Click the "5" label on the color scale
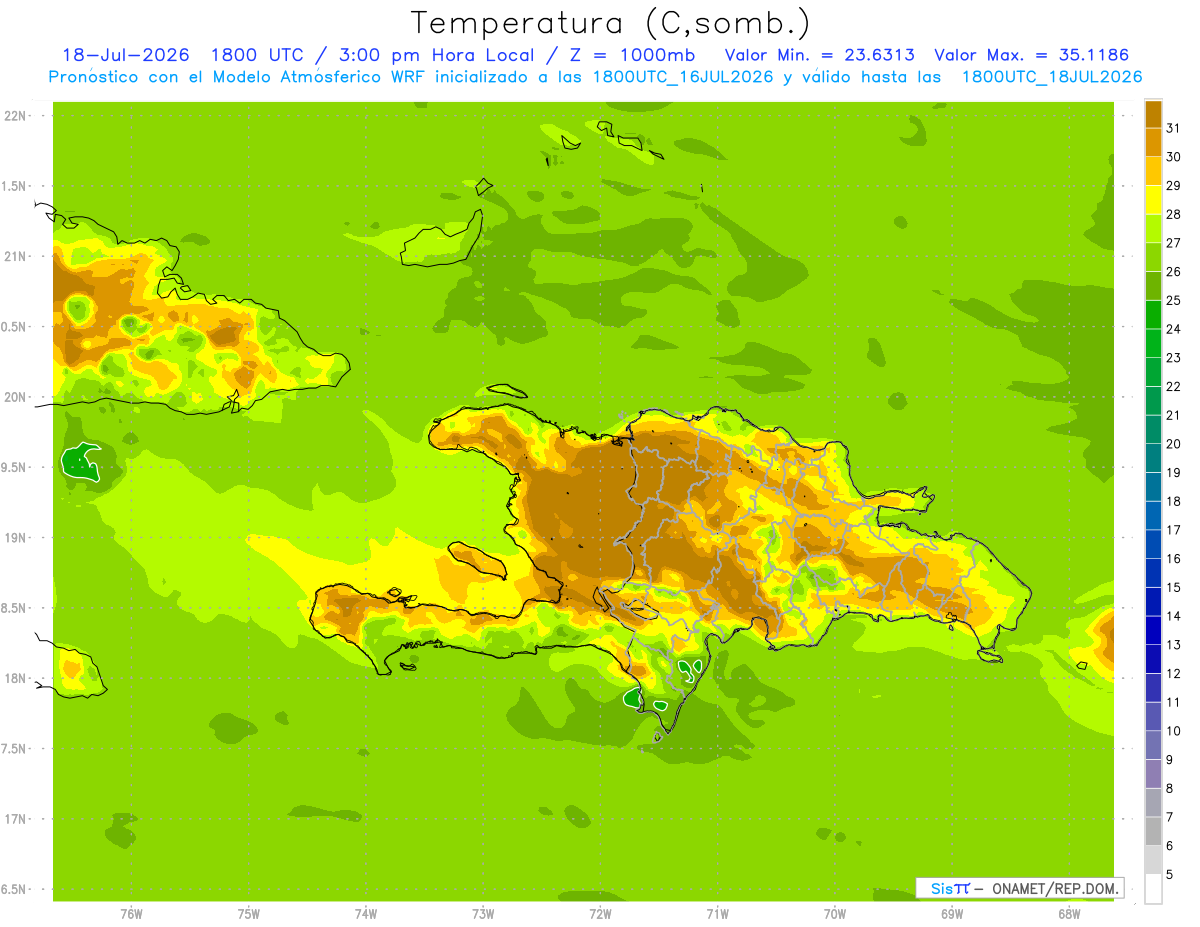This screenshot has height=927, width=1200. (x=1170, y=875)
